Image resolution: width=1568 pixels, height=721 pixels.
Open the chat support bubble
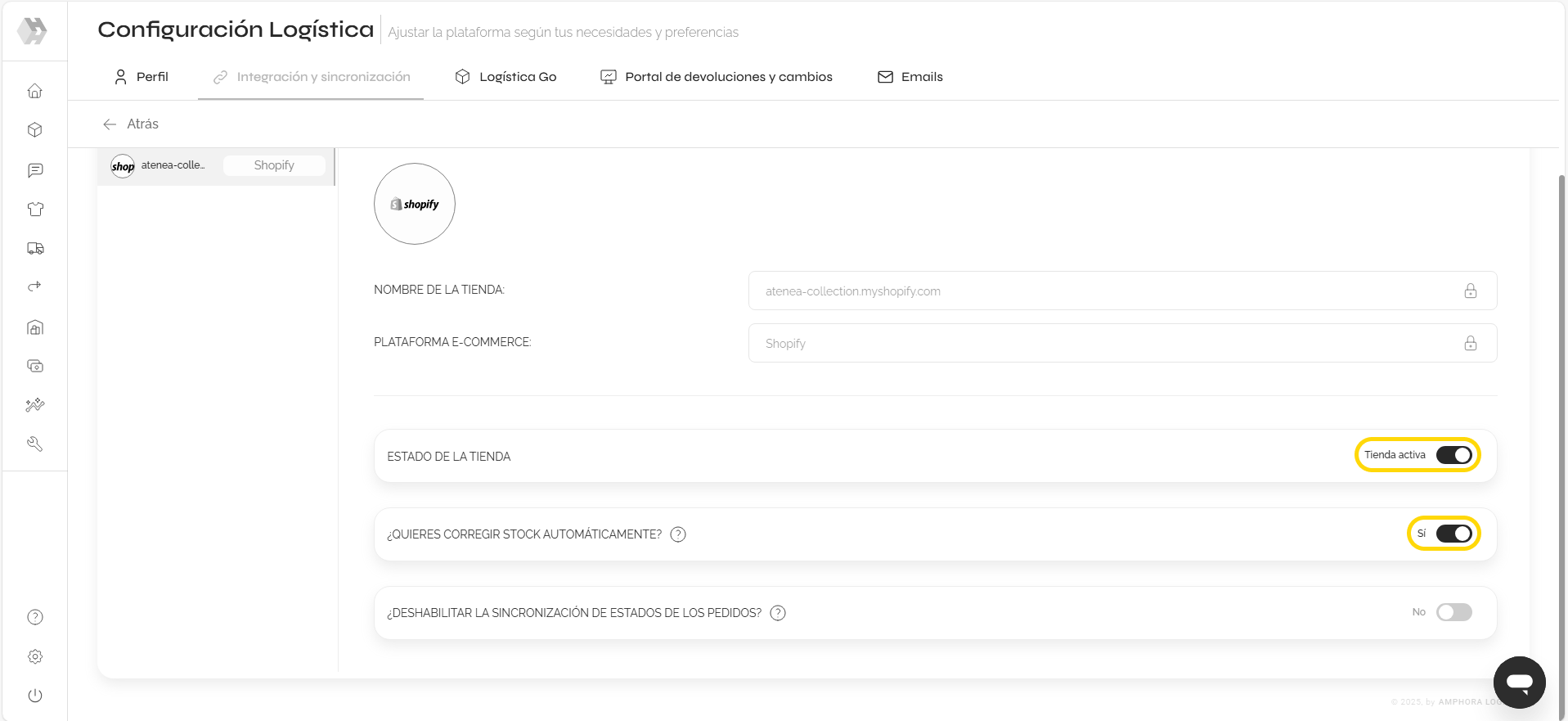1519,682
